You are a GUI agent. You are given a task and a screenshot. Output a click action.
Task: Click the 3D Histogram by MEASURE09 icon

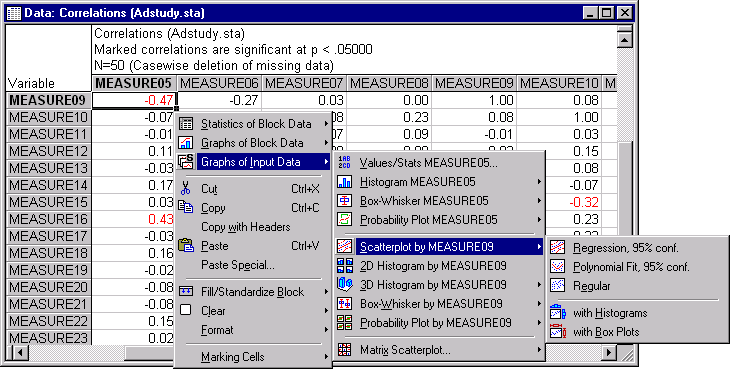click(345, 284)
